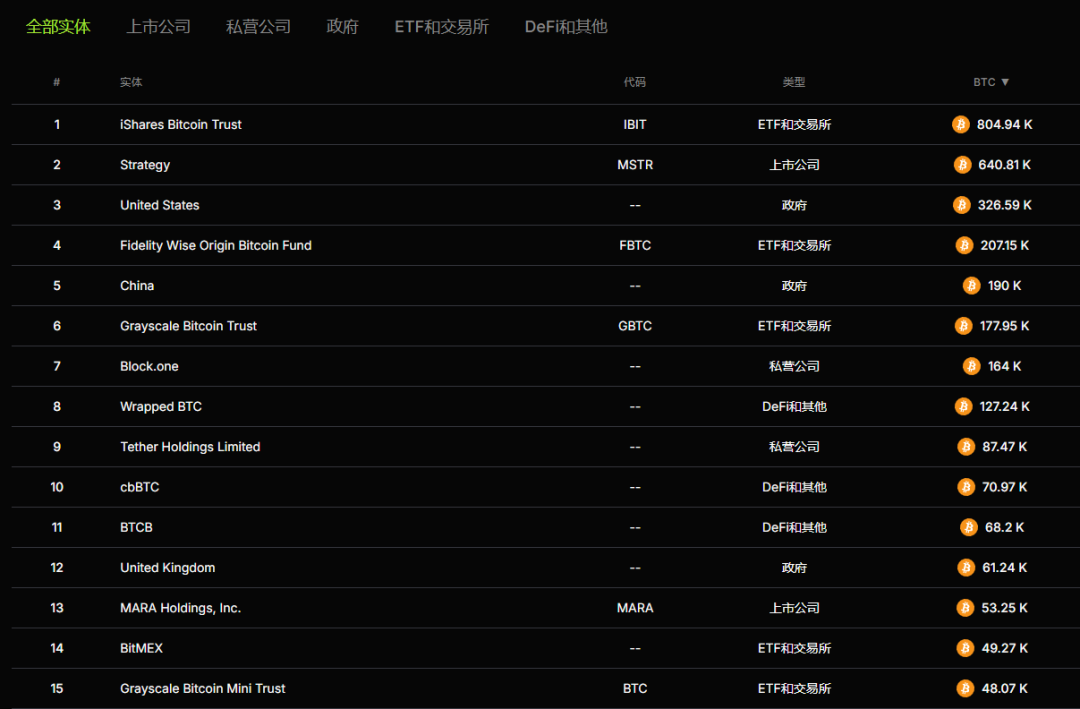Click the GBTC ticker code
The width and height of the screenshot is (1080, 709).
coord(634,326)
